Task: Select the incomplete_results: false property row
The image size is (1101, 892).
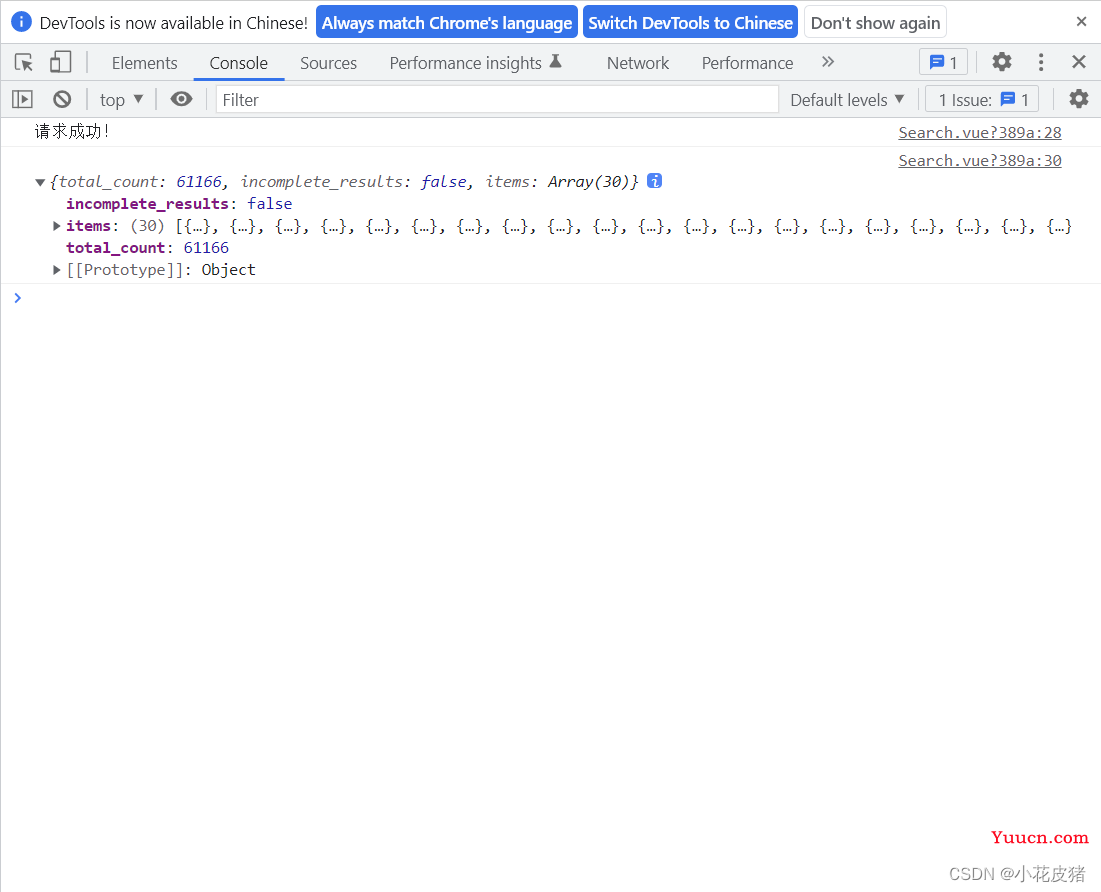Action: (x=179, y=204)
